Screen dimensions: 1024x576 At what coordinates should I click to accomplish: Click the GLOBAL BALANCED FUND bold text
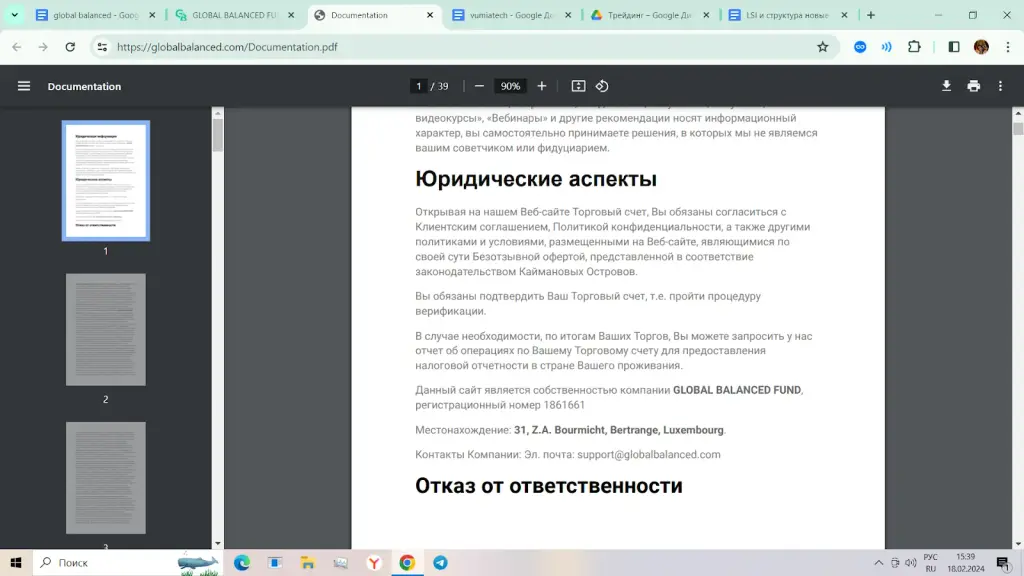737,390
